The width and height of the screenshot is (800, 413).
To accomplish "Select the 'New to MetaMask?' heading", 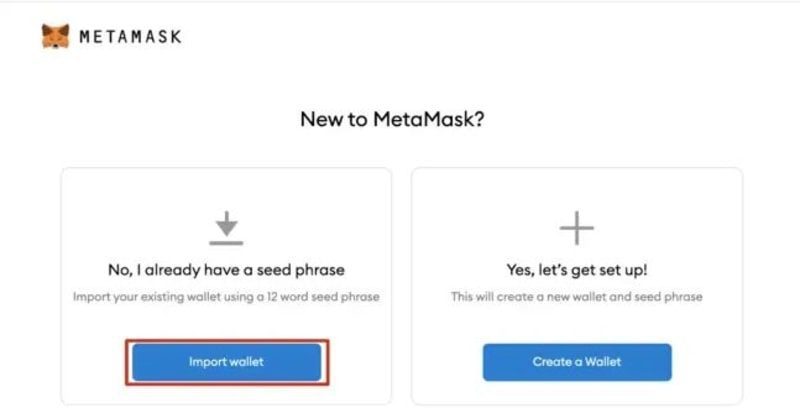I will point(392,120).
